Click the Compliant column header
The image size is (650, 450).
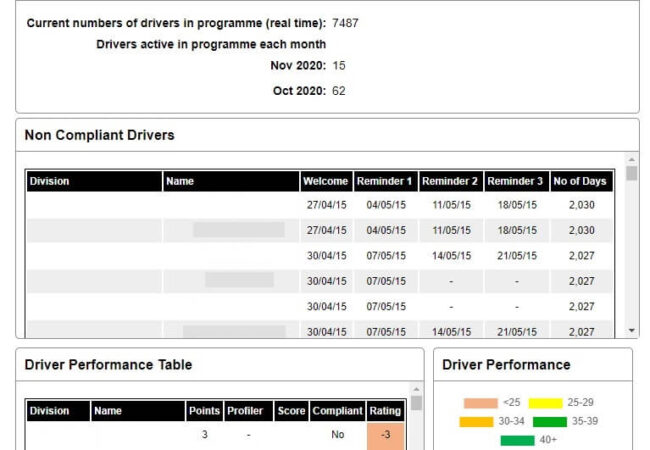pyautogui.click(x=337, y=411)
